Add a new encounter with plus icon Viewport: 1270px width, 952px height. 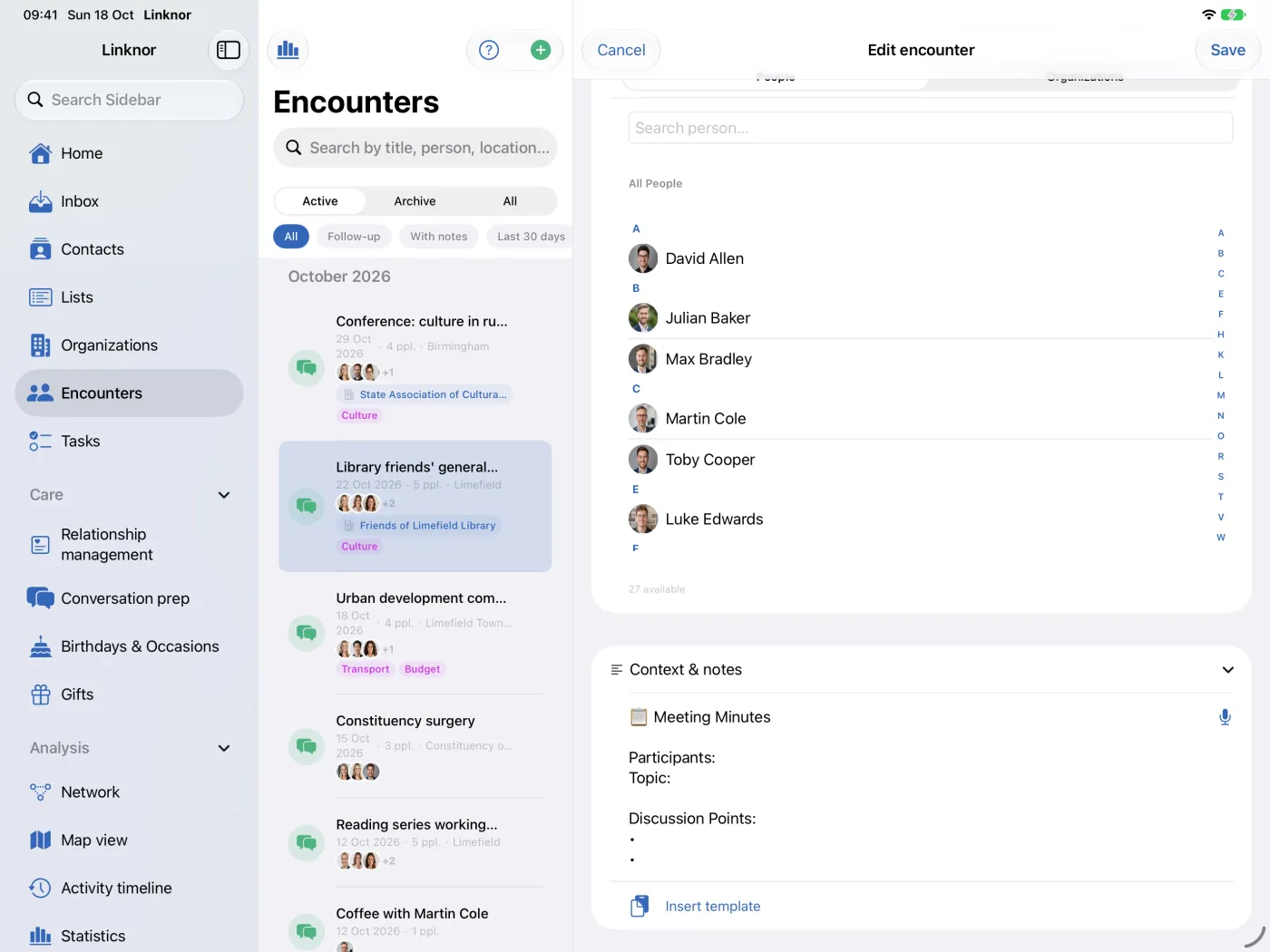541,50
